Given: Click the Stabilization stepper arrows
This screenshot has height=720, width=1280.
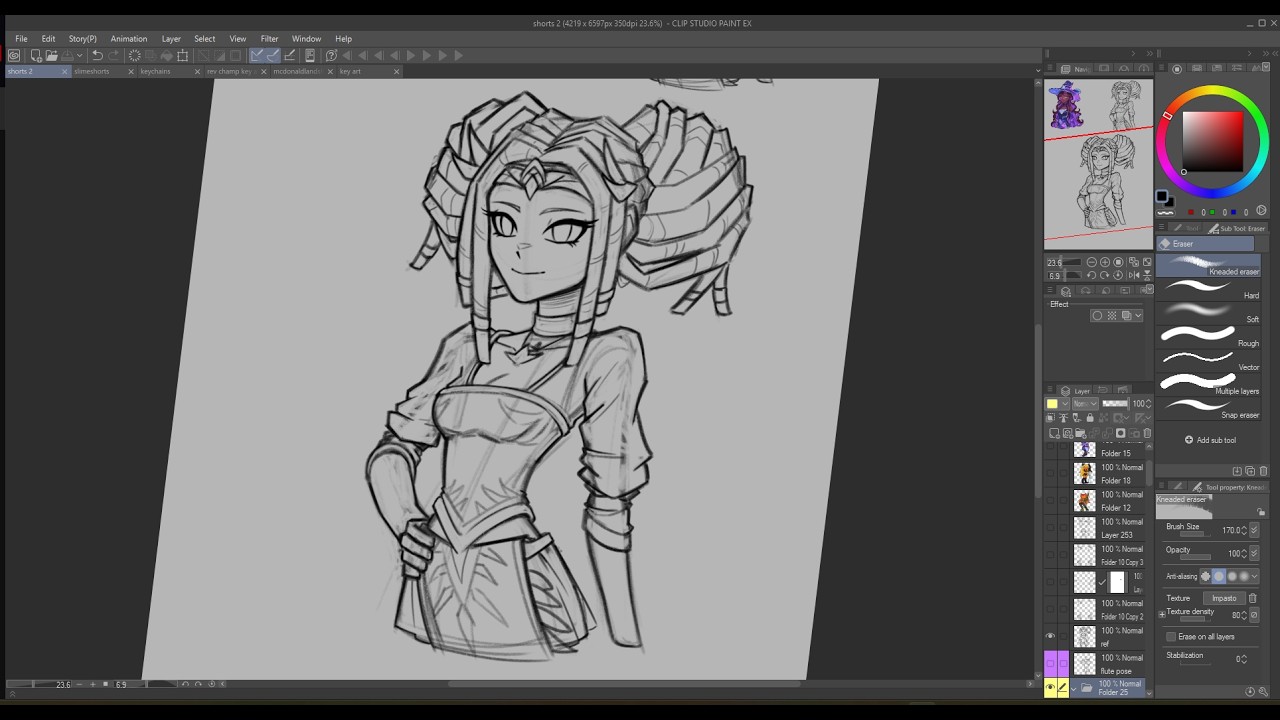Looking at the screenshot, I should point(1244,659).
